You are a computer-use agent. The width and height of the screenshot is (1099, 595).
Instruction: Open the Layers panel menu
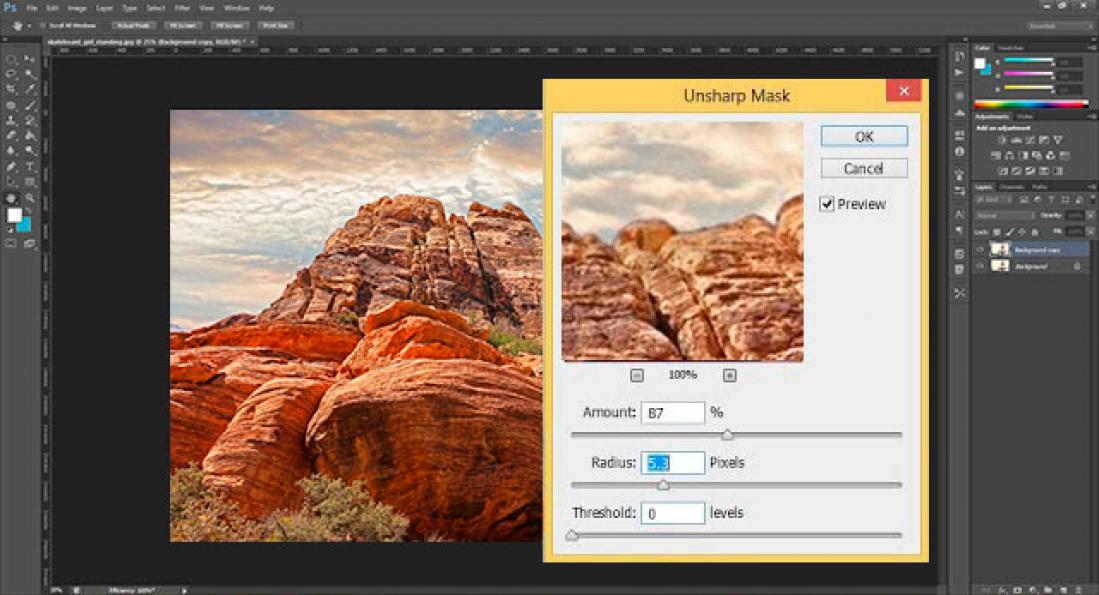[x=1092, y=185]
